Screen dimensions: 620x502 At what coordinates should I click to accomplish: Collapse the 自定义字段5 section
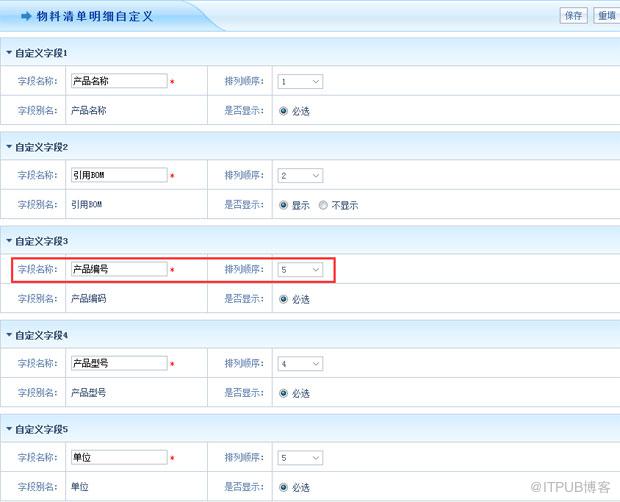[x=9, y=428]
